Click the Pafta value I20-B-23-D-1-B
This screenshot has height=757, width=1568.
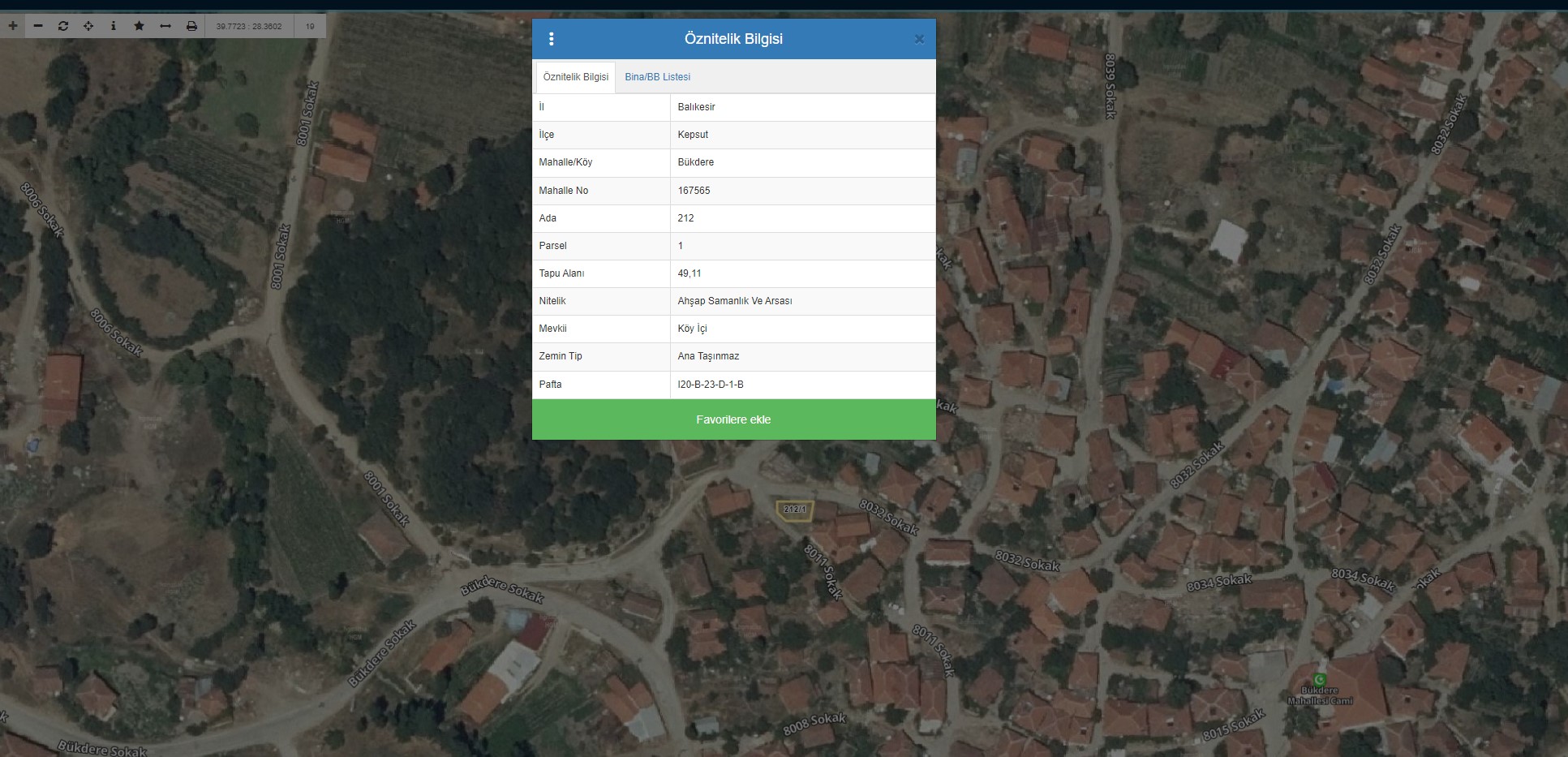(711, 385)
